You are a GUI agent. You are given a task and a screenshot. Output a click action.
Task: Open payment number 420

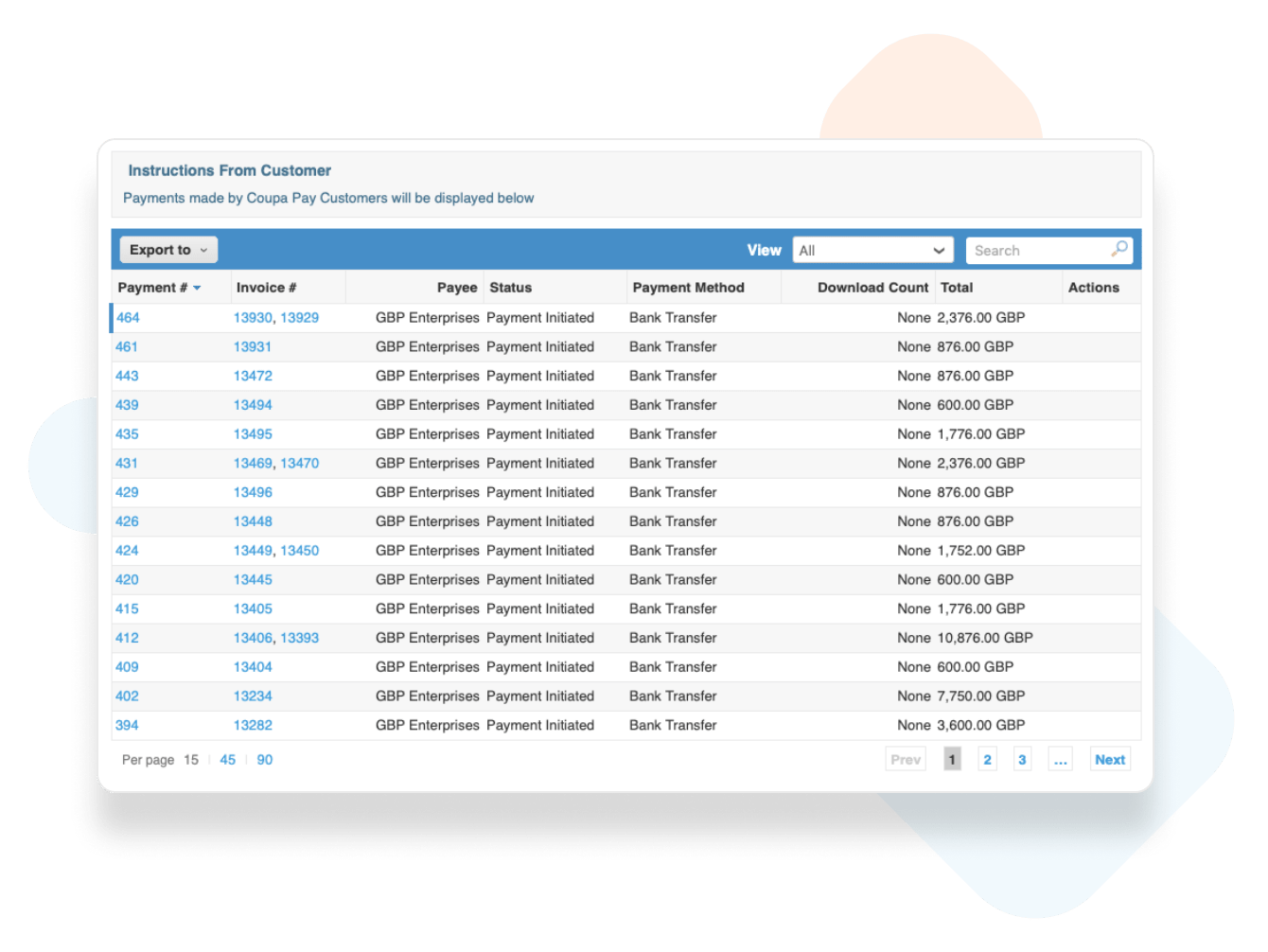click(127, 580)
